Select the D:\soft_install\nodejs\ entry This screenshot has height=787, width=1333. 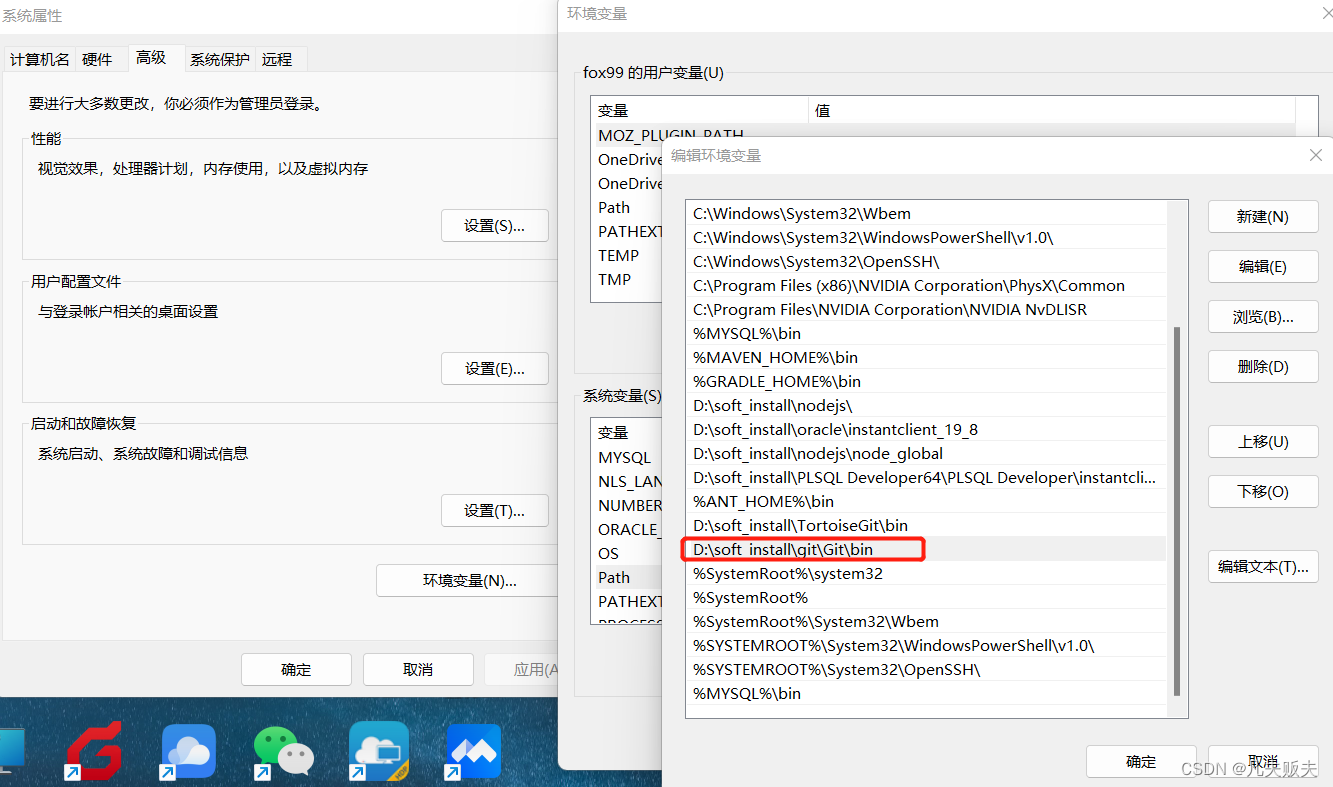coord(926,405)
